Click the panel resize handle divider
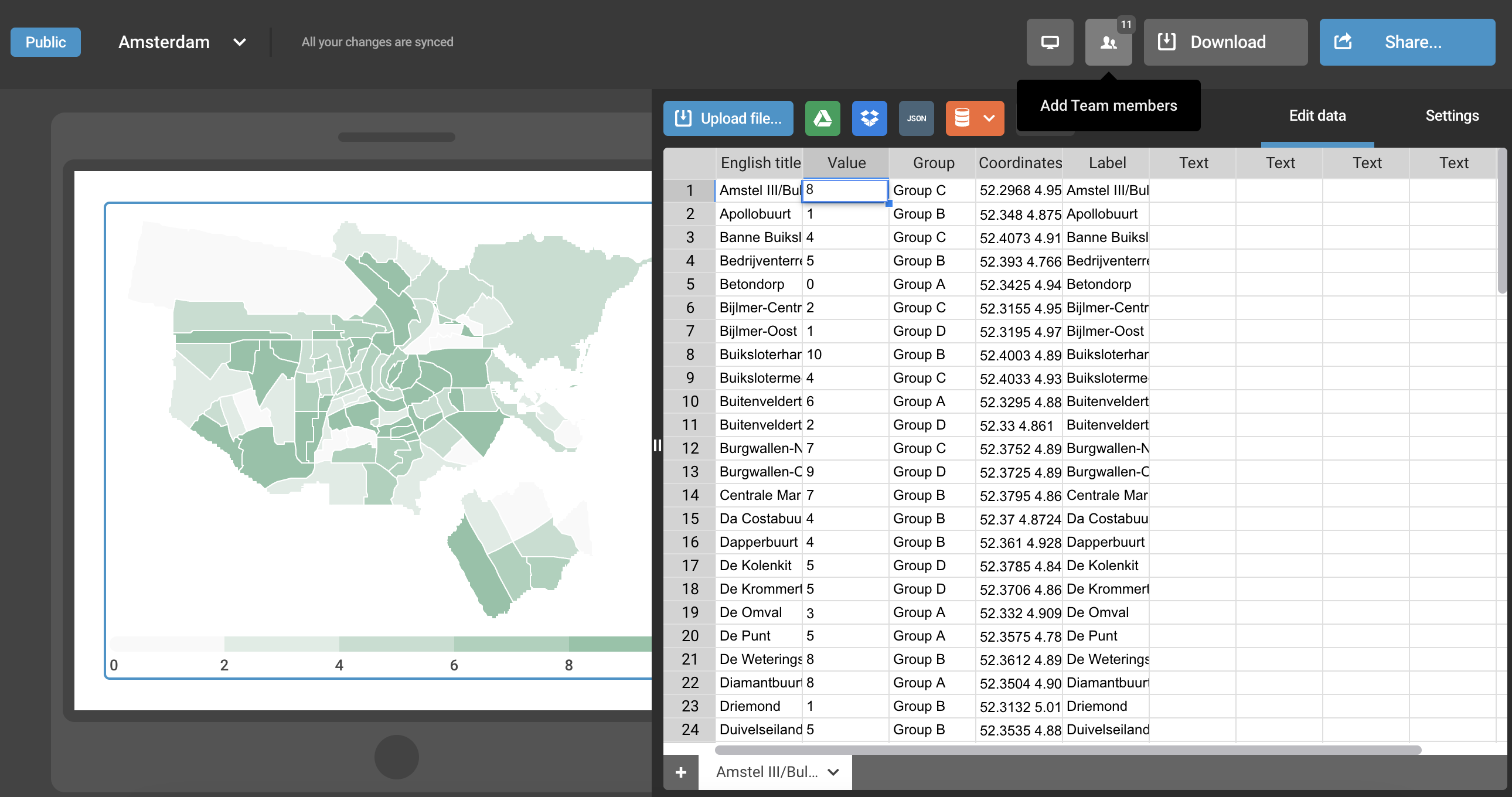 pos(658,445)
